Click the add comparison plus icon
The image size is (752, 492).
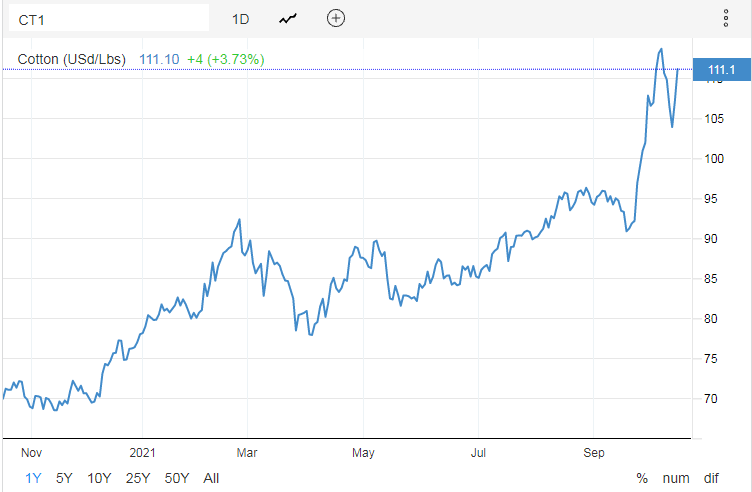(x=336, y=18)
